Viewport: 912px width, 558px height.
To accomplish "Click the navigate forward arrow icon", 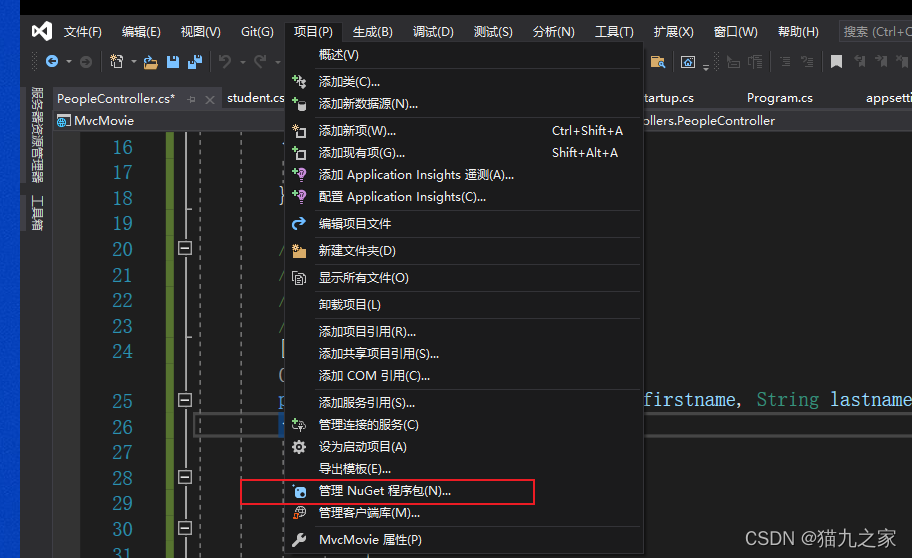I will click(x=86, y=62).
